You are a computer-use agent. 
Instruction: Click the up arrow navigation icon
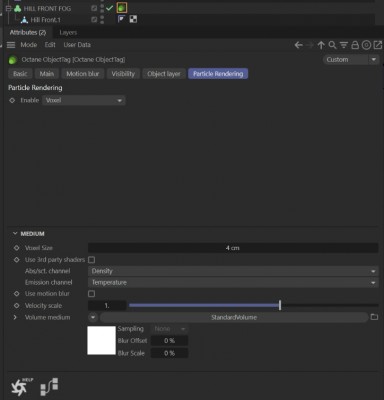pyautogui.click(x=321, y=45)
